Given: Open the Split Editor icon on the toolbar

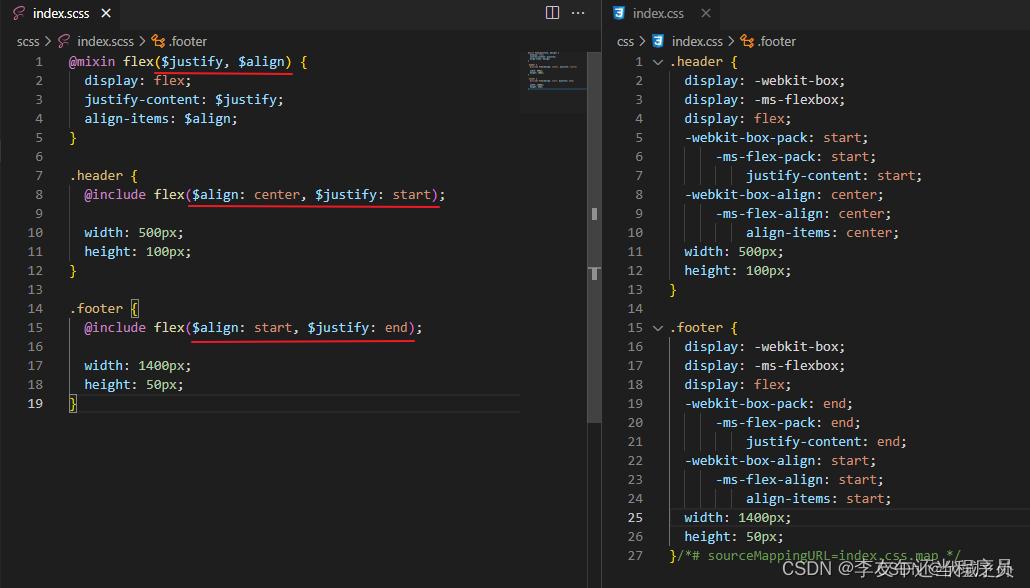Looking at the screenshot, I should coord(553,13).
